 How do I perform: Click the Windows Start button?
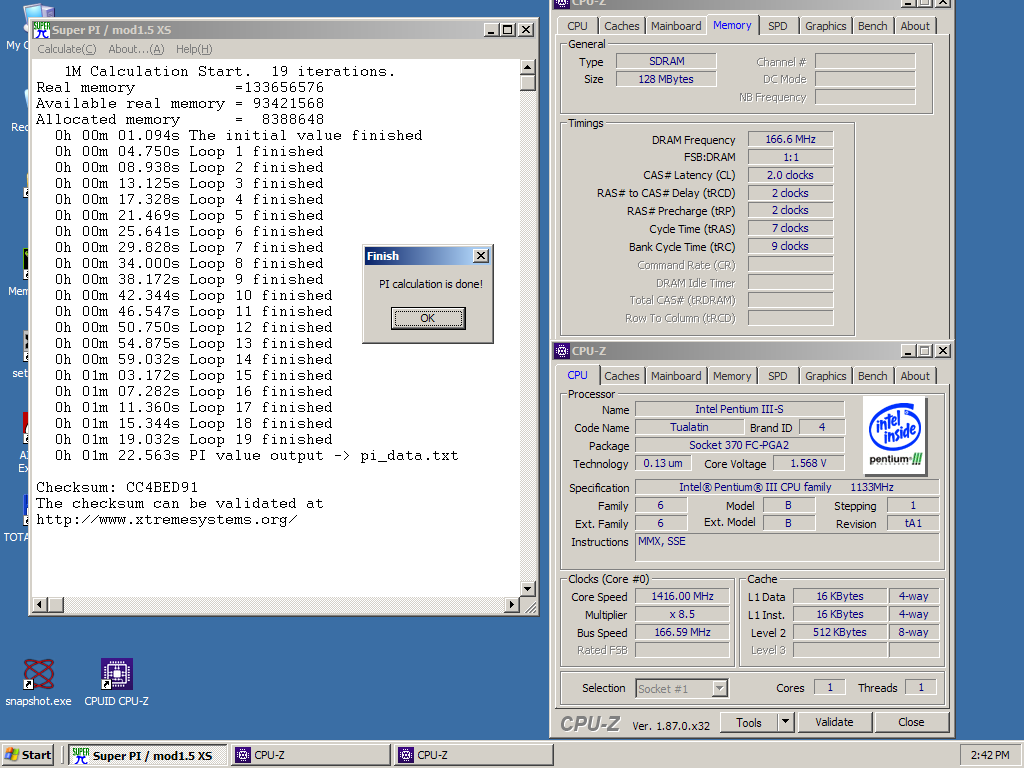coord(28,755)
